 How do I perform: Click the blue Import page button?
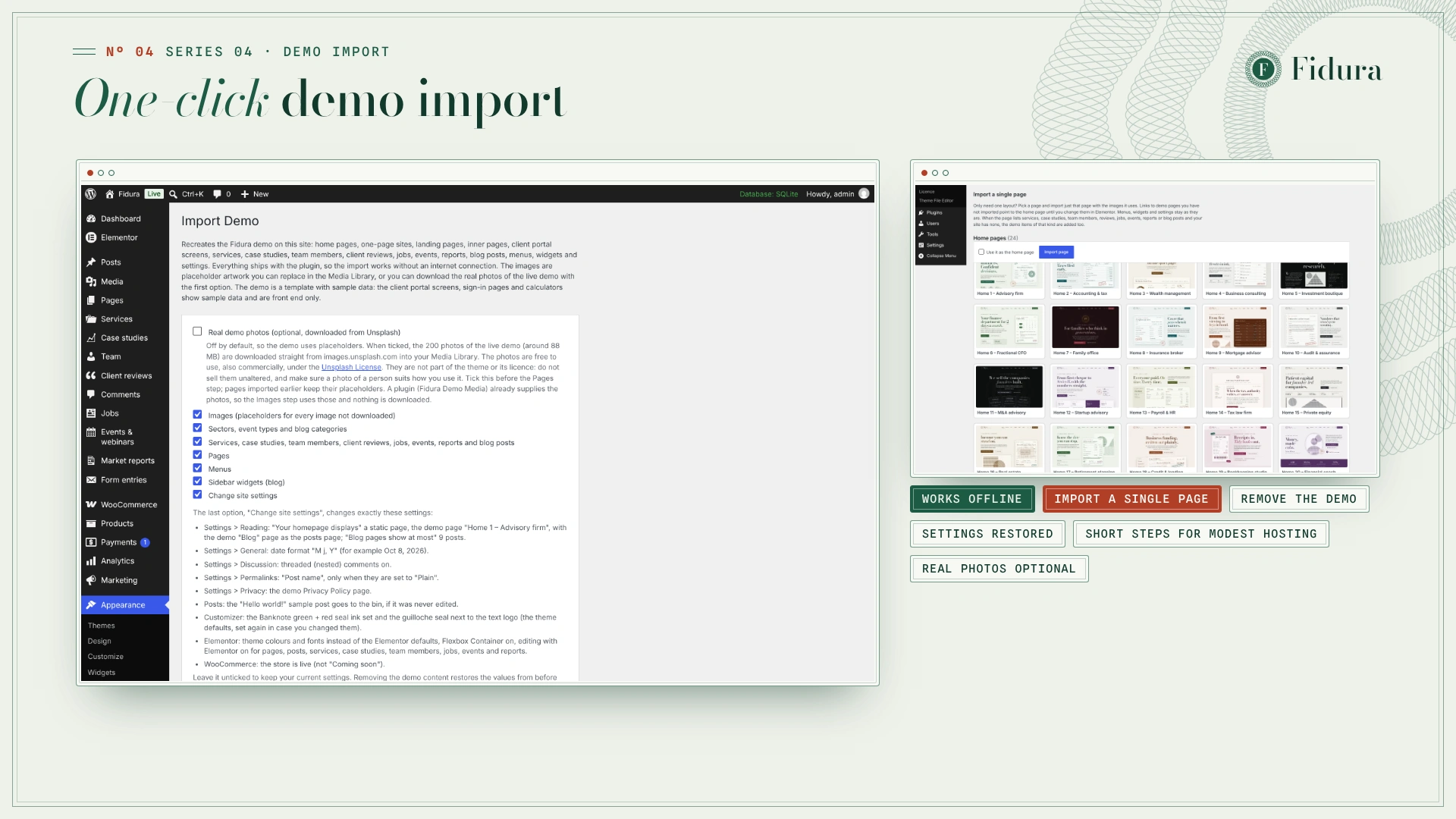coord(1056,252)
